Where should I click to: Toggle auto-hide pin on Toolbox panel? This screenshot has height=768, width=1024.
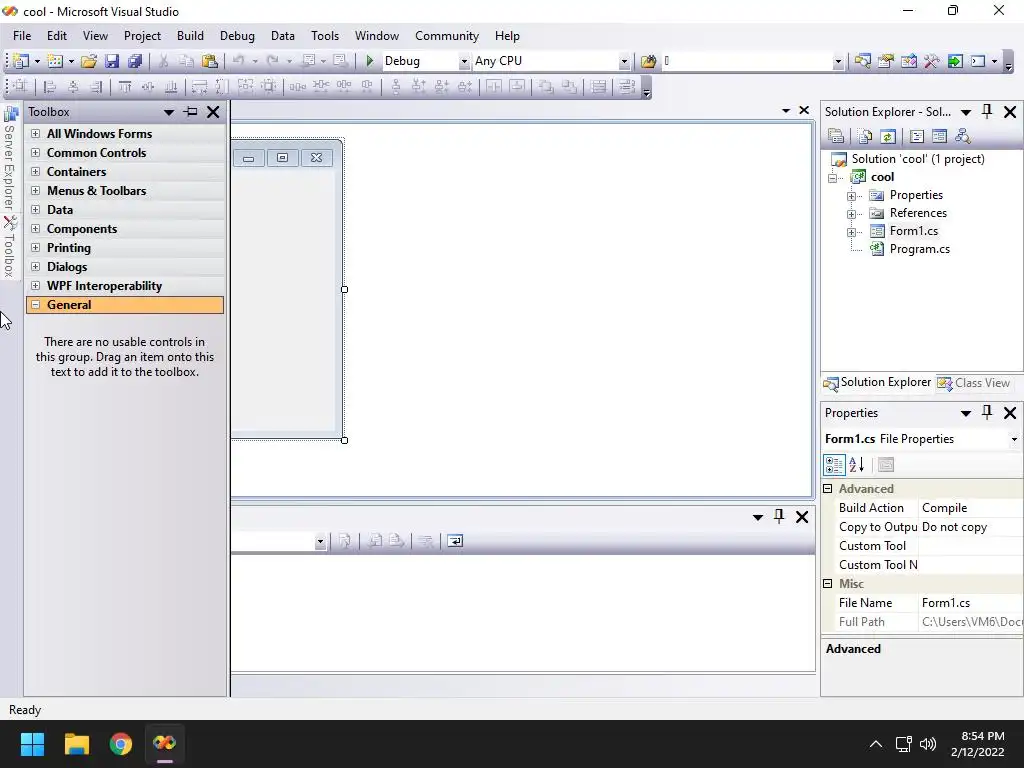191,112
